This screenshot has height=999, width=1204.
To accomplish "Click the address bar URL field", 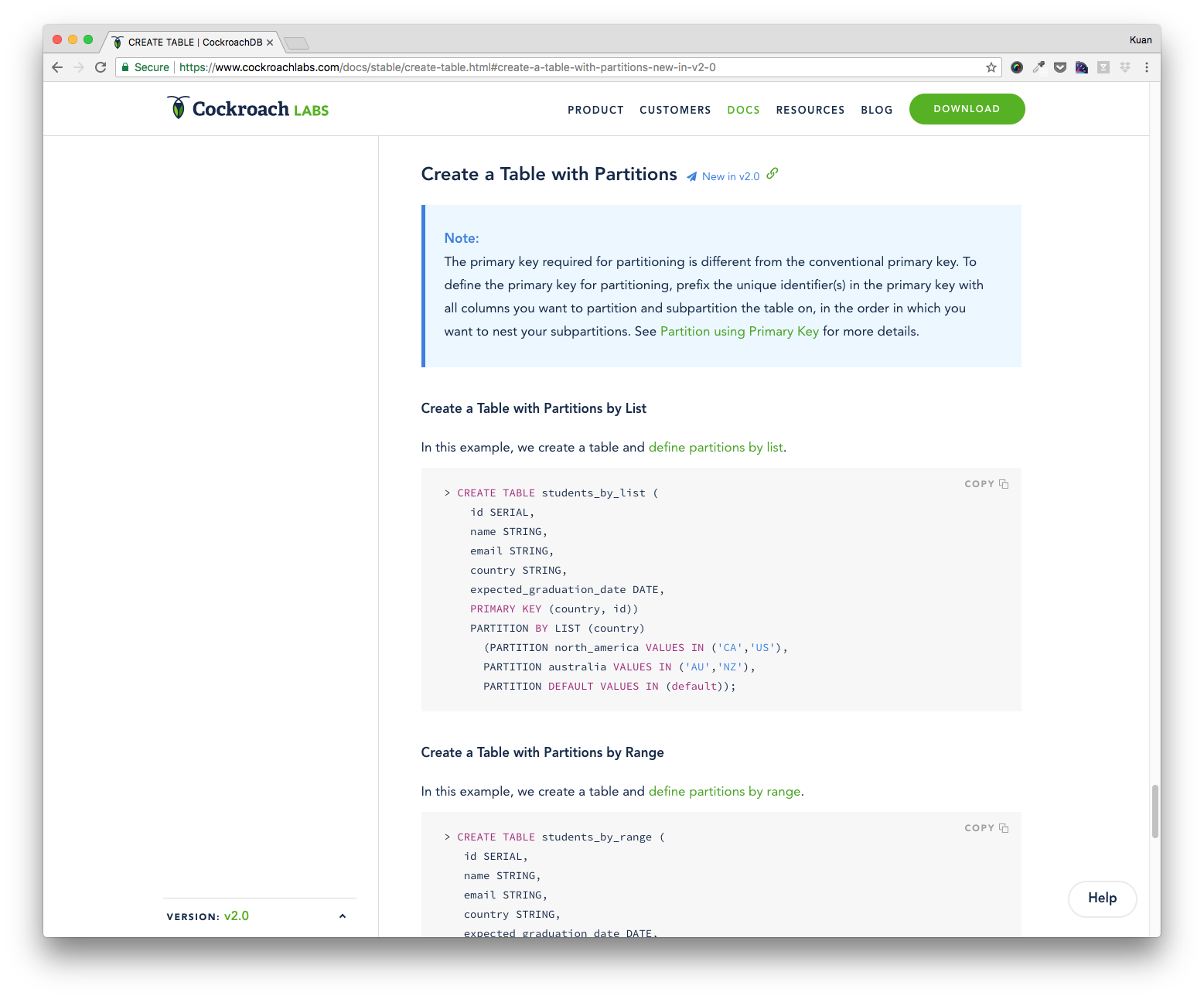I will tap(558, 67).
